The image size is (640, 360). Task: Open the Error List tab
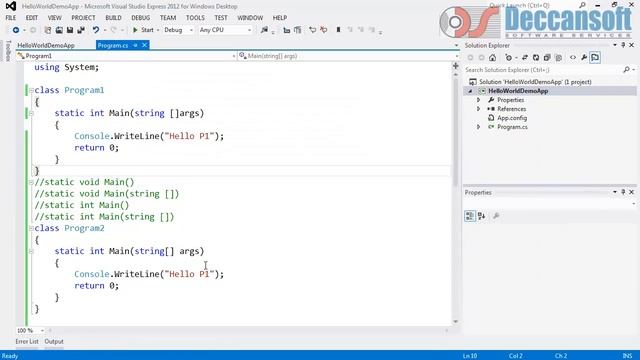click(x=27, y=342)
